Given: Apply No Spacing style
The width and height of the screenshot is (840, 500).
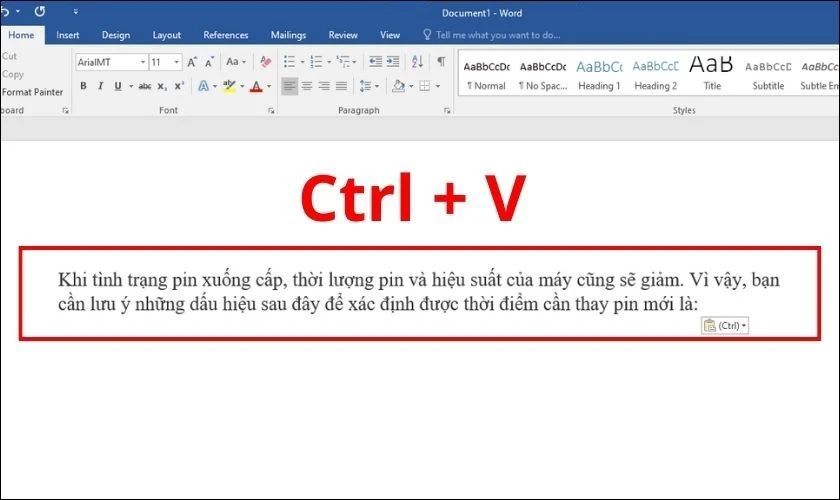Looking at the screenshot, I should (543, 76).
